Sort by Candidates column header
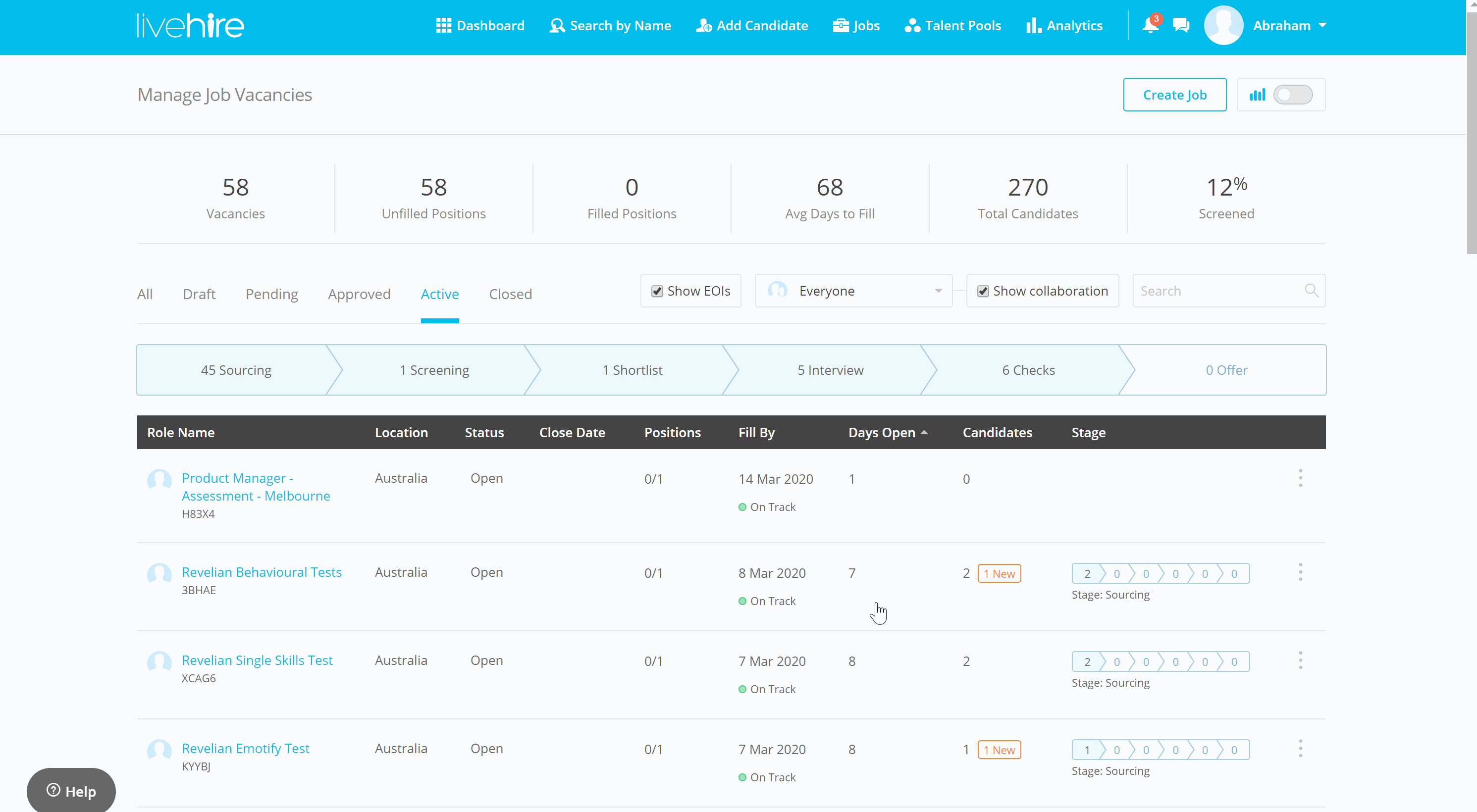 997,433
